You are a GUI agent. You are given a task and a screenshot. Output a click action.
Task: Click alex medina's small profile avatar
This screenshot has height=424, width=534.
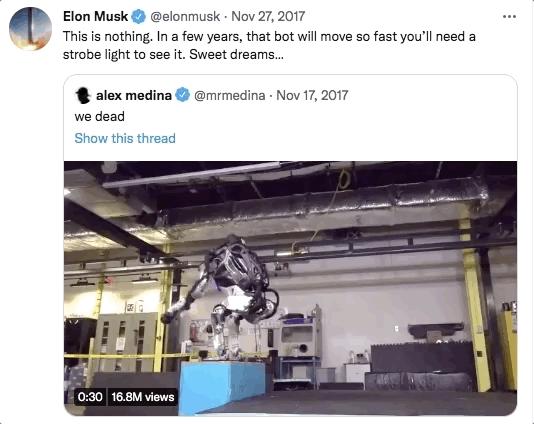click(x=83, y=96)
